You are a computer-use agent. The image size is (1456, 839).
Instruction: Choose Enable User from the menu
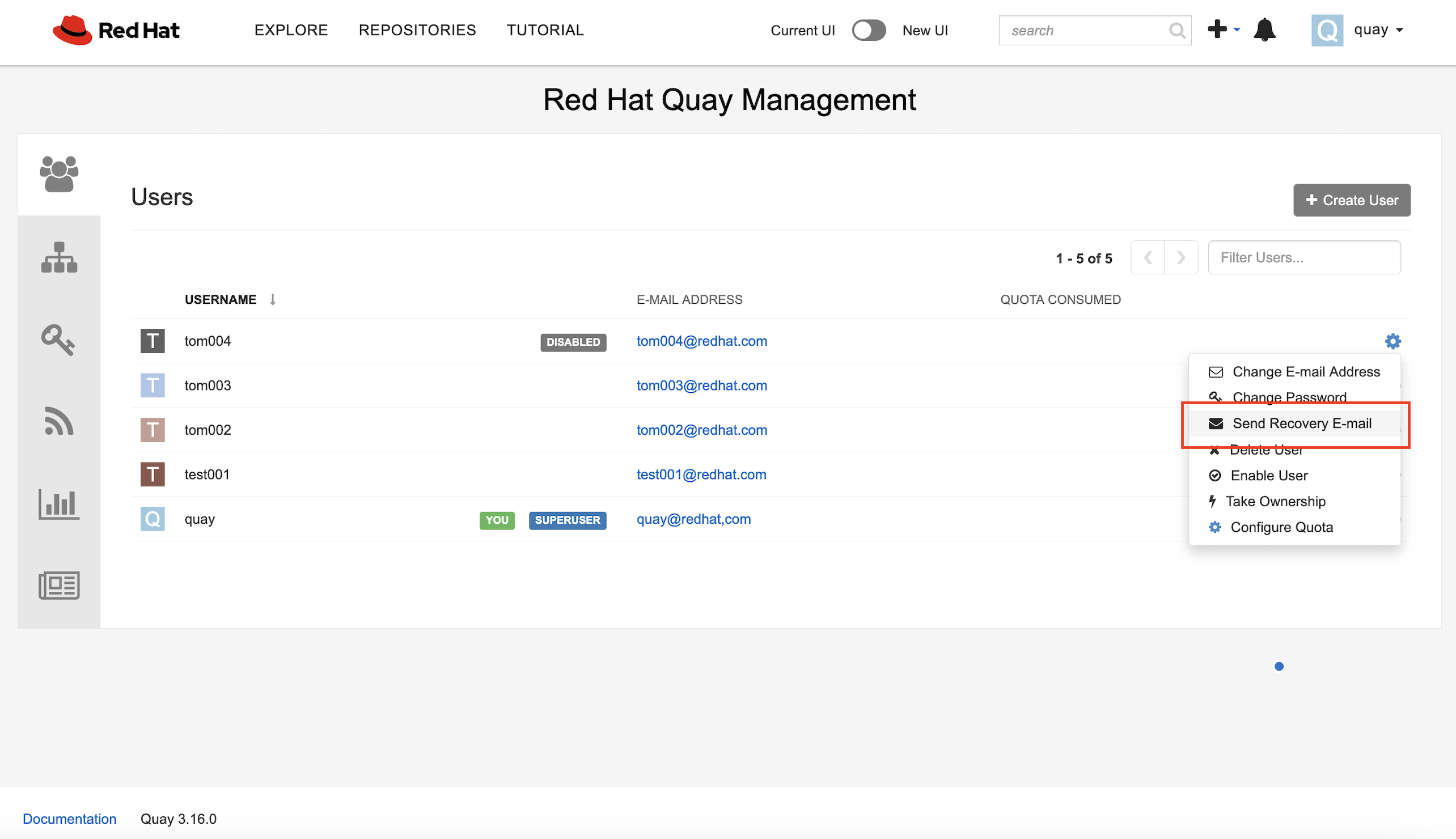(x=1269, y=476)
